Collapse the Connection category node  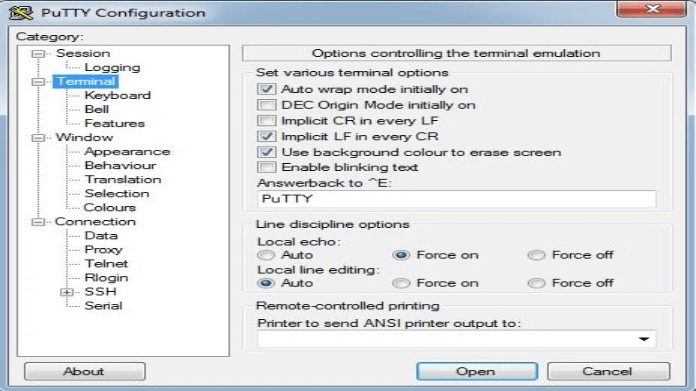(38, 222)
